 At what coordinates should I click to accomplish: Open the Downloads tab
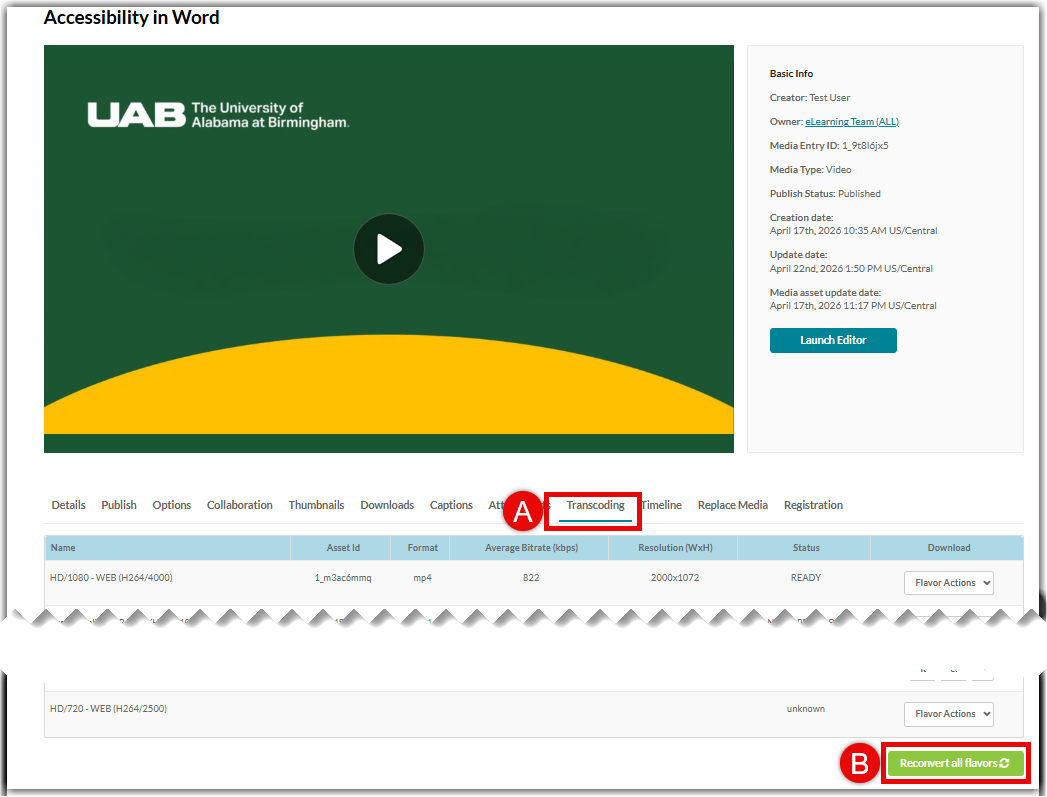[x=387, y=505]
